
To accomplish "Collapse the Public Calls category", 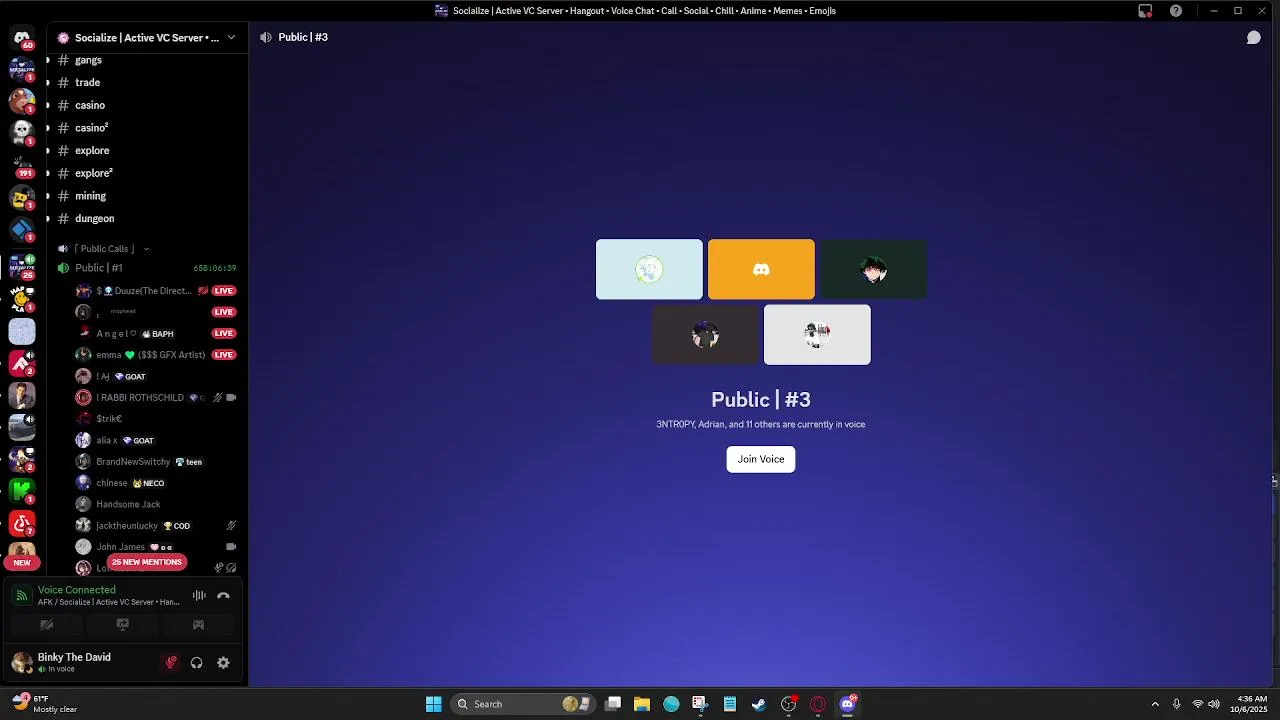I will pos(104,249).
